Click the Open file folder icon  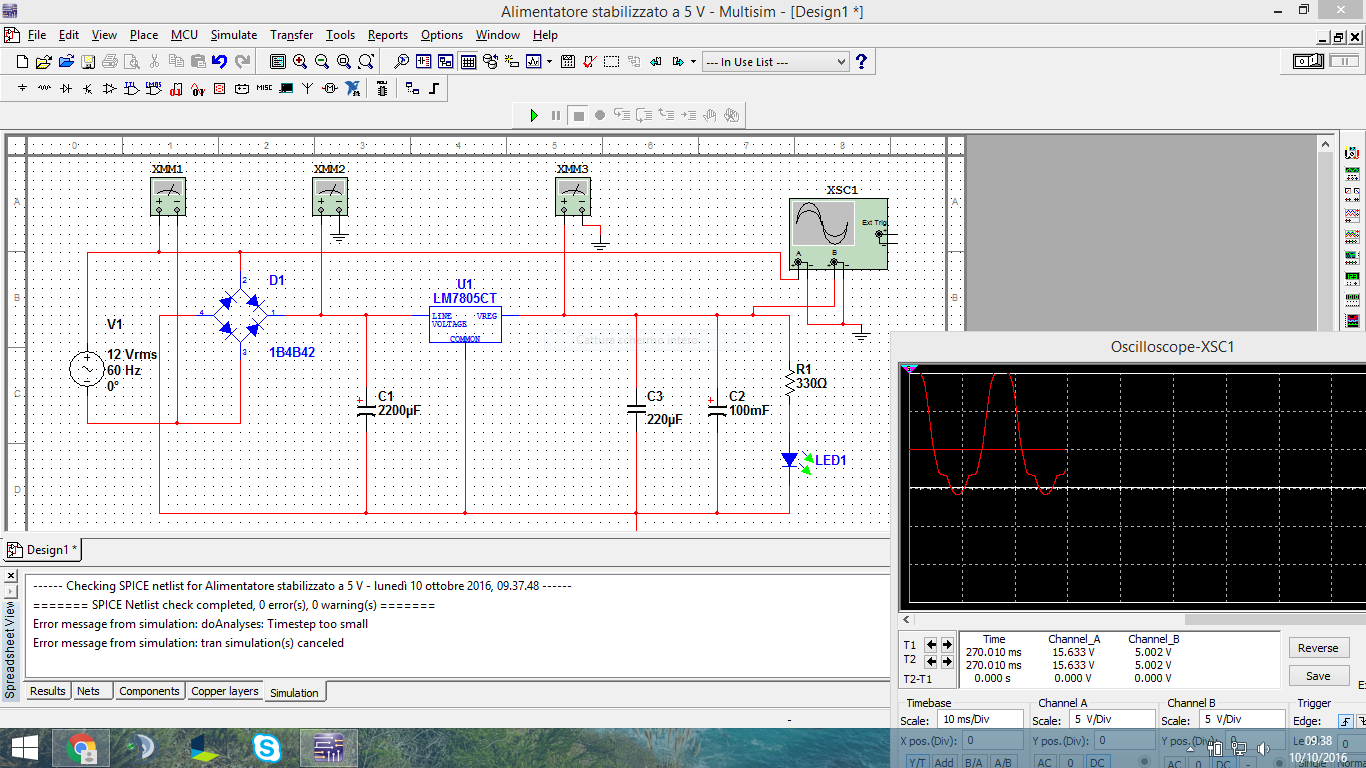tap(44, 62)
